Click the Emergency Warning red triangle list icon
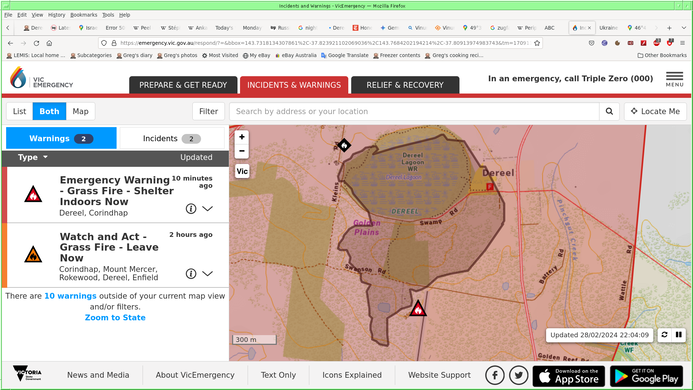Screen dimensions: 693x390 [33, 195]
